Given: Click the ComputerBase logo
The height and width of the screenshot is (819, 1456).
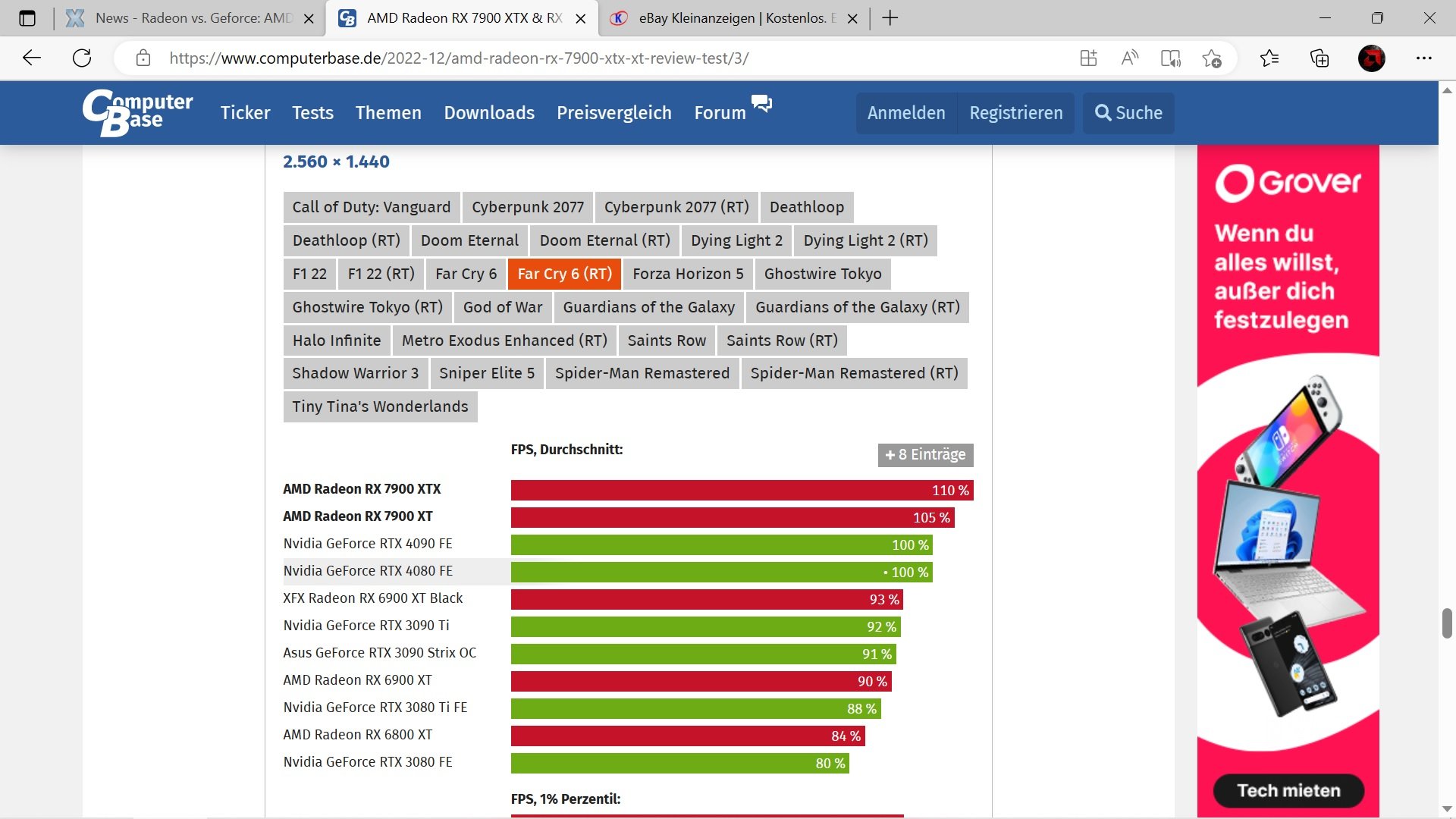Looking at the screenshot, I should [137, 112].
